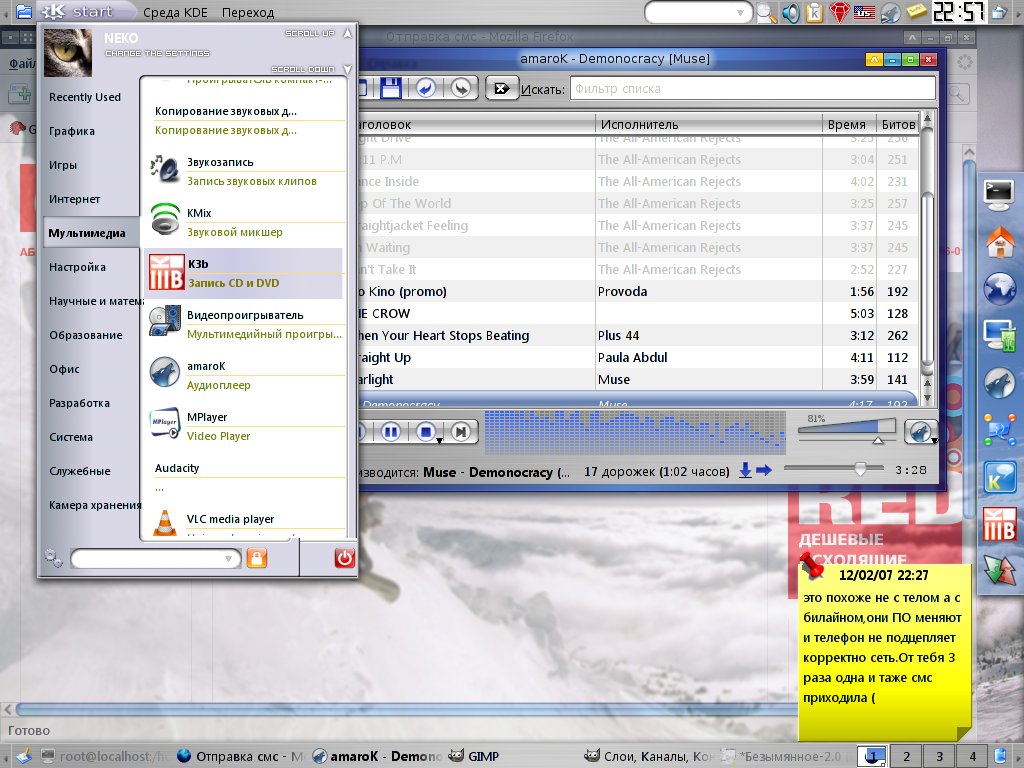Screen dimensions: 1024x768
Task: Select the Recently Used menu category
Action: 85,97
